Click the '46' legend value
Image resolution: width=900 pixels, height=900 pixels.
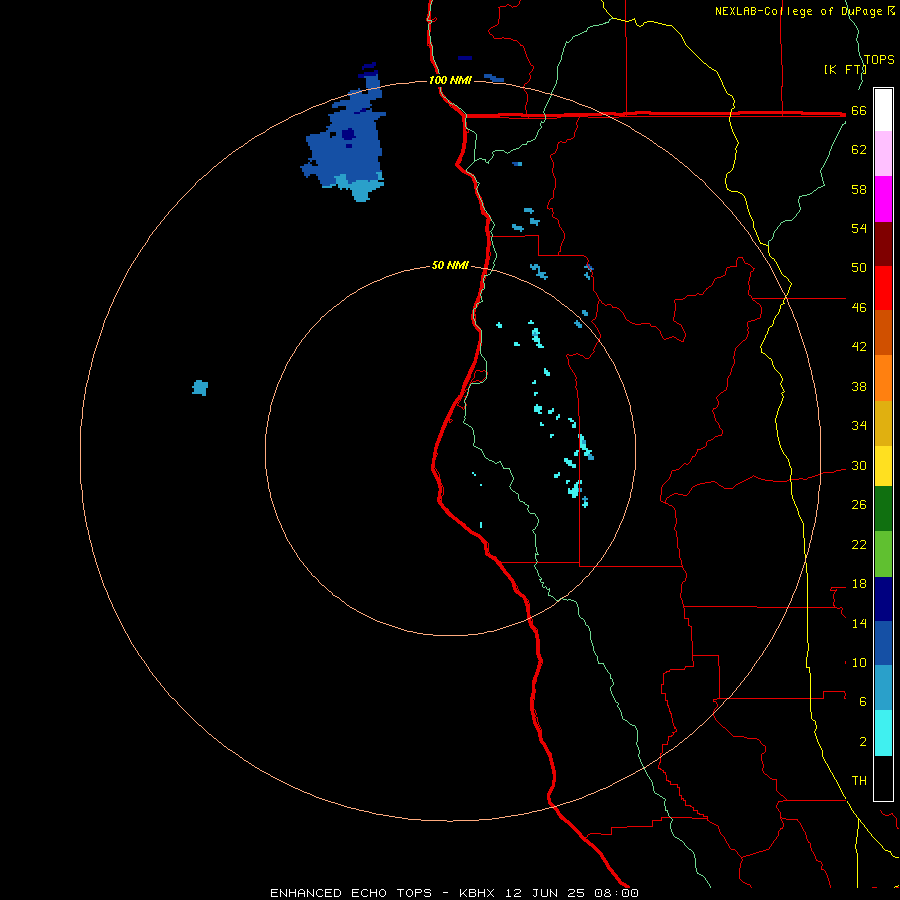point(859,308)
